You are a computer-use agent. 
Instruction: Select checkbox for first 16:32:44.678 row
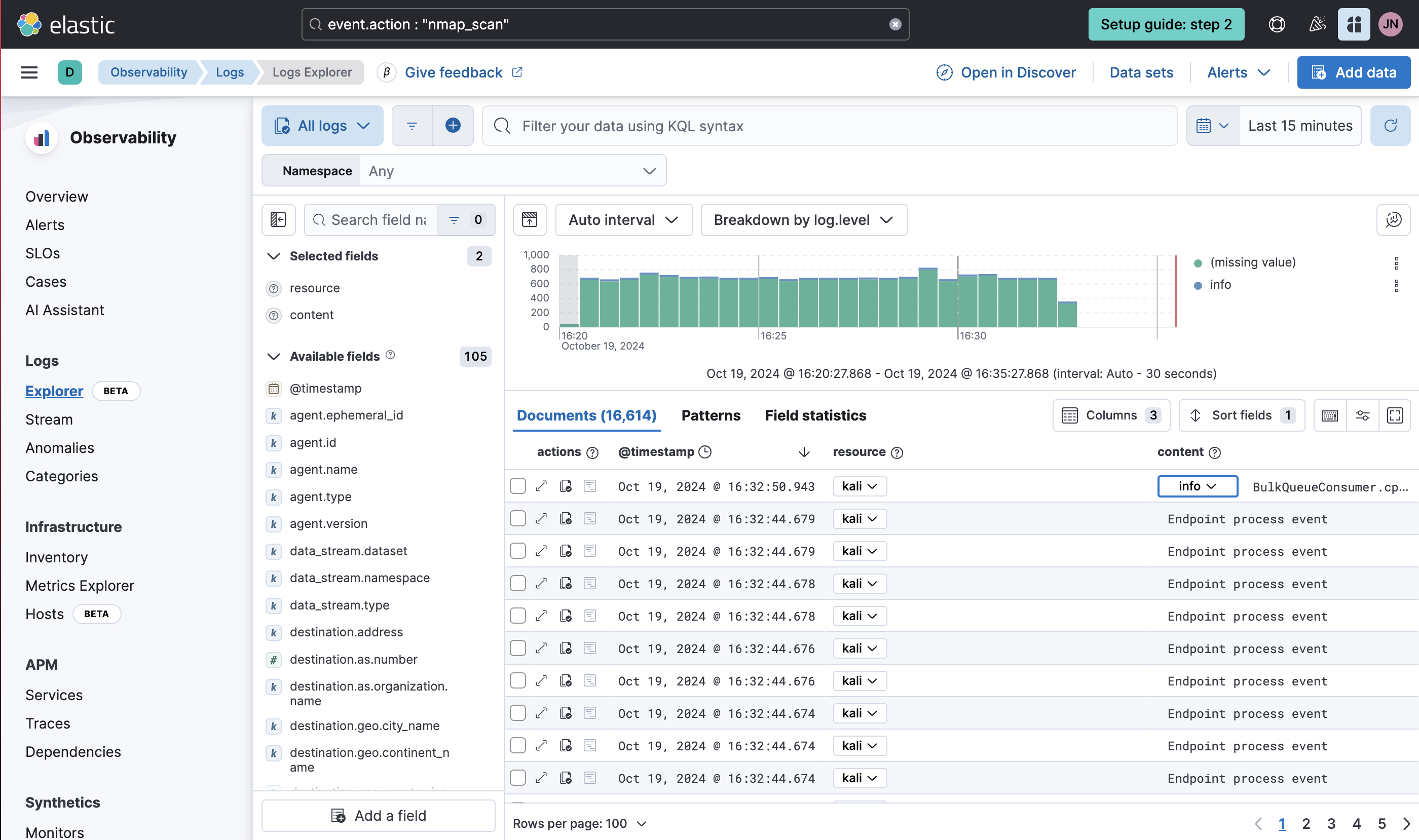point(517,584)
